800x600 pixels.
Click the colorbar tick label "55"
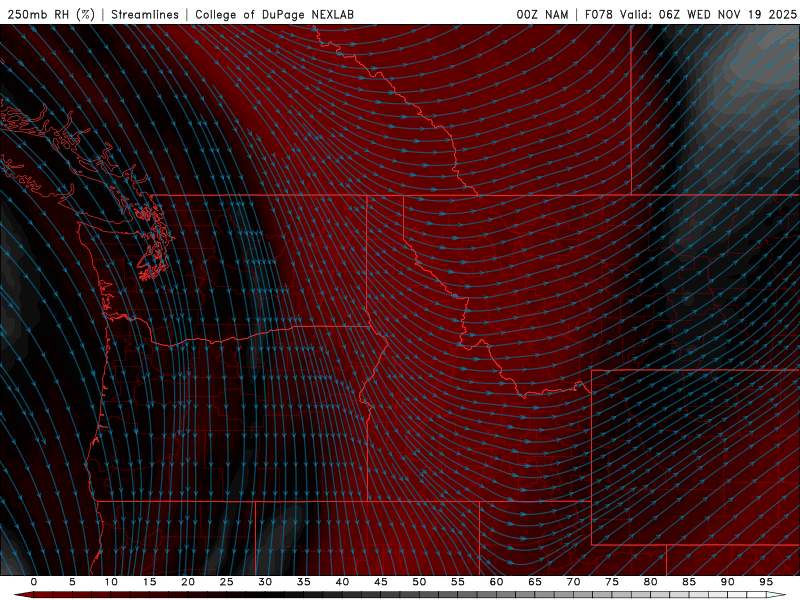458,582
